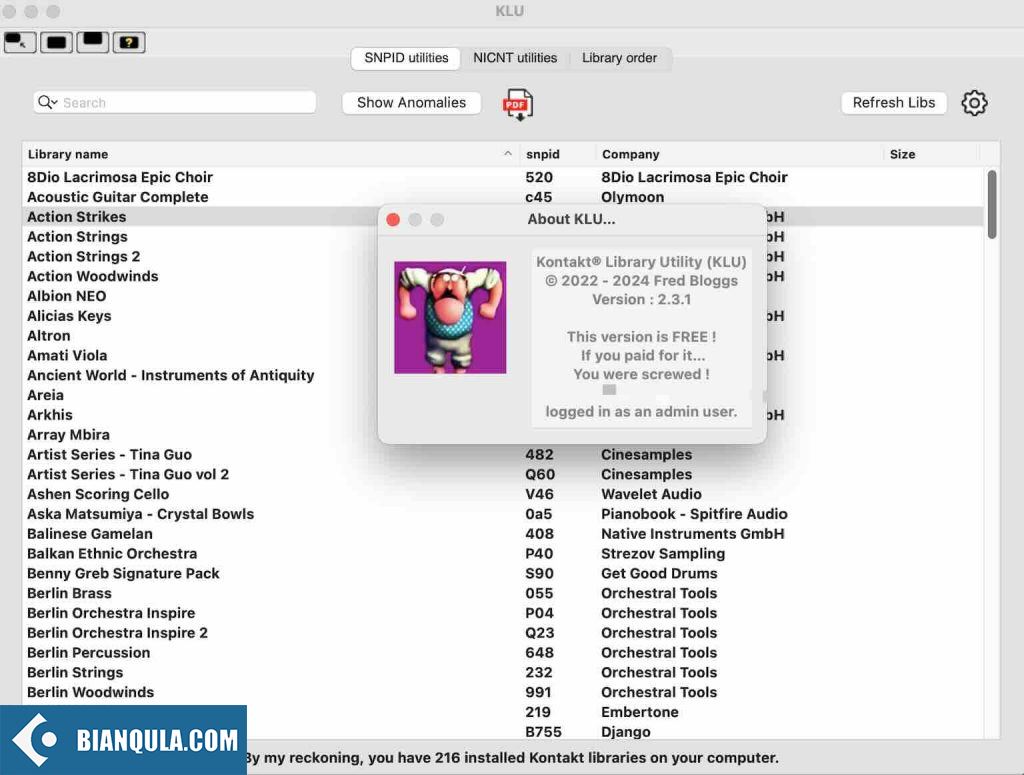1024x775 pixels.
Task: Click the Django company cell
Action: 626,731
